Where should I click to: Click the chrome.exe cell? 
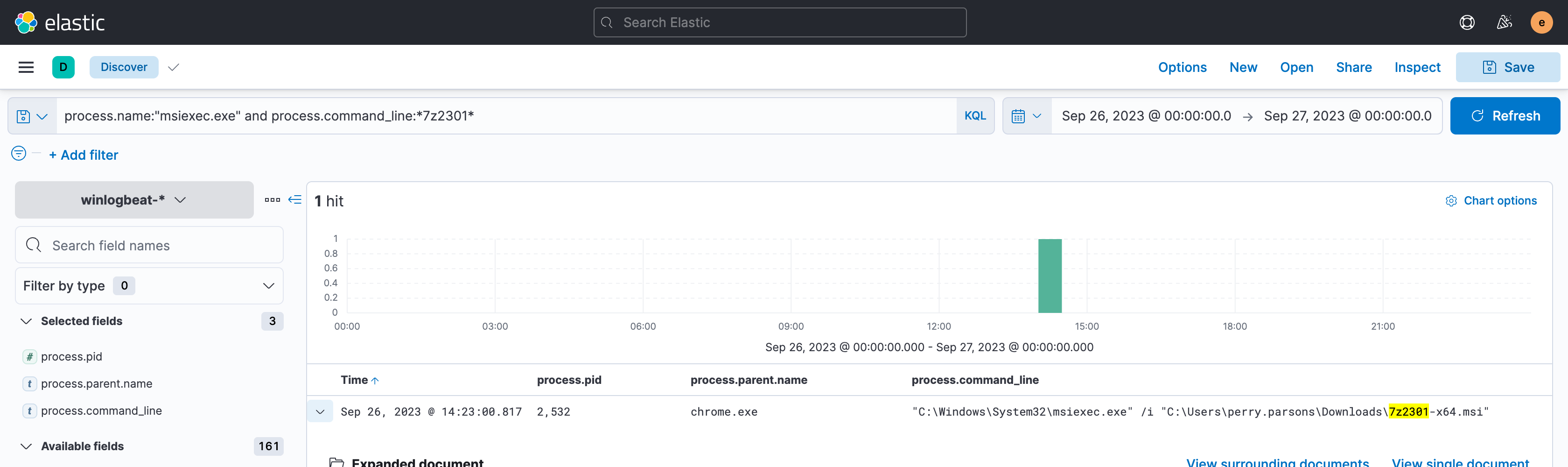tap(724, 412)
